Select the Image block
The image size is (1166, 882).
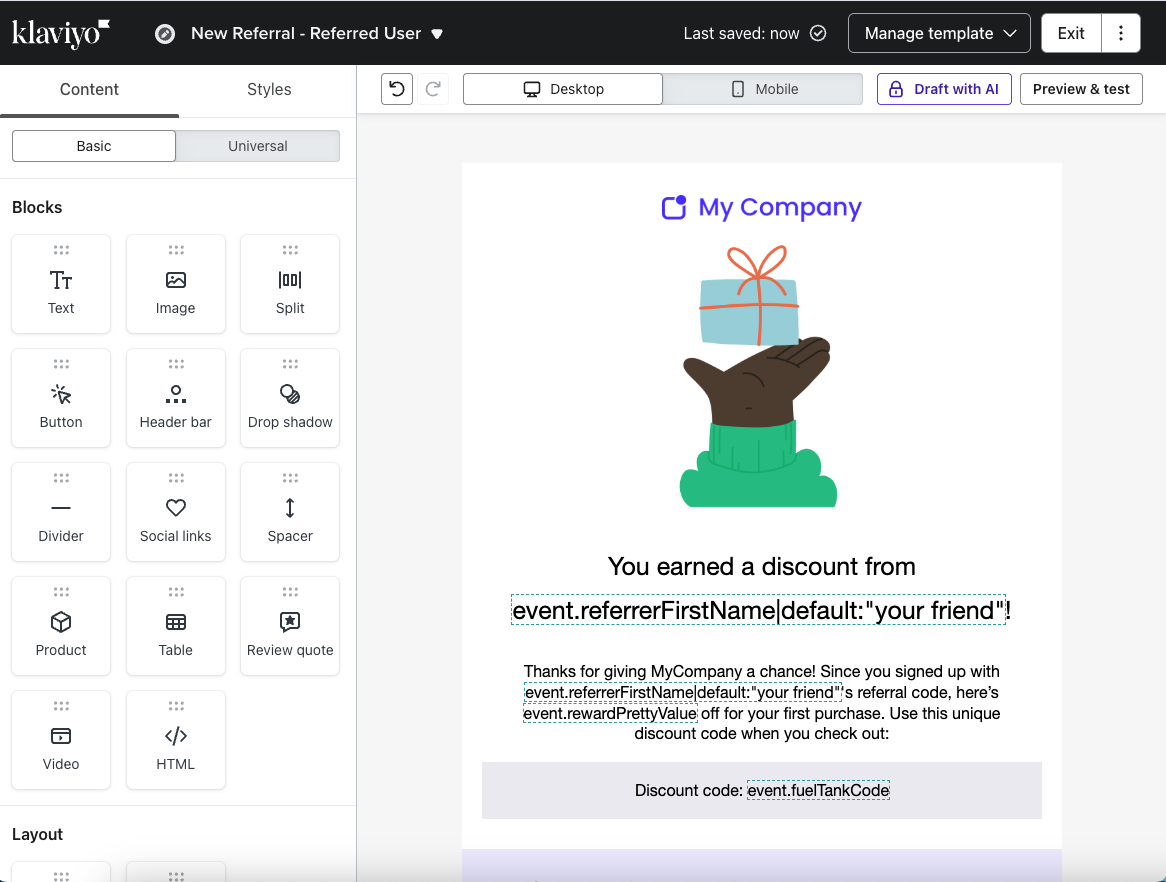(x=175, y=284)
